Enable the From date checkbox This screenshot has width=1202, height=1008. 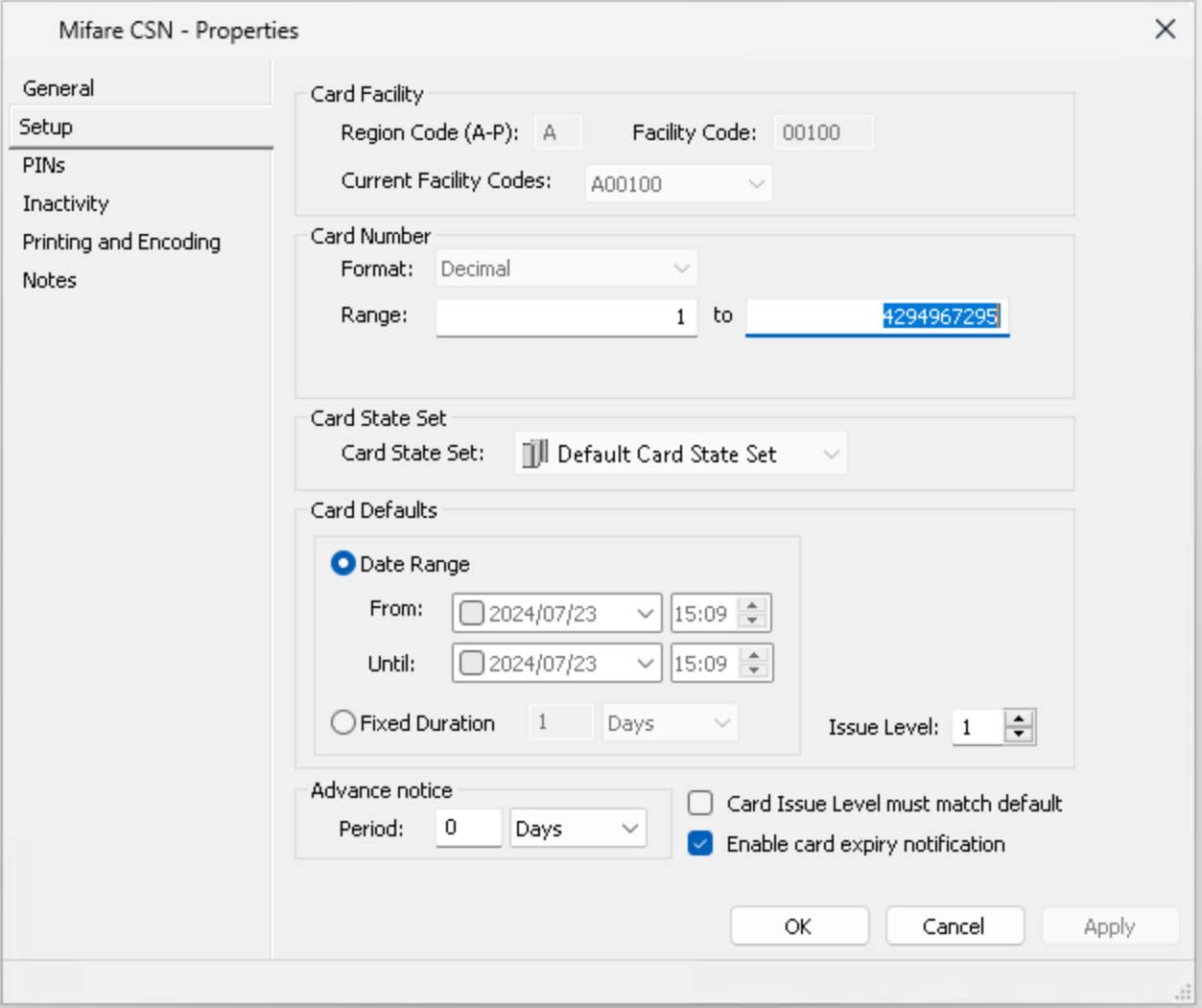click(471, 613)
